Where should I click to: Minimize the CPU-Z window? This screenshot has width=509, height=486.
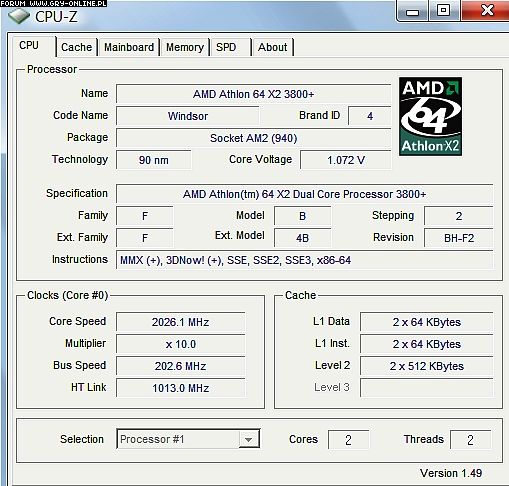point(412,11)
